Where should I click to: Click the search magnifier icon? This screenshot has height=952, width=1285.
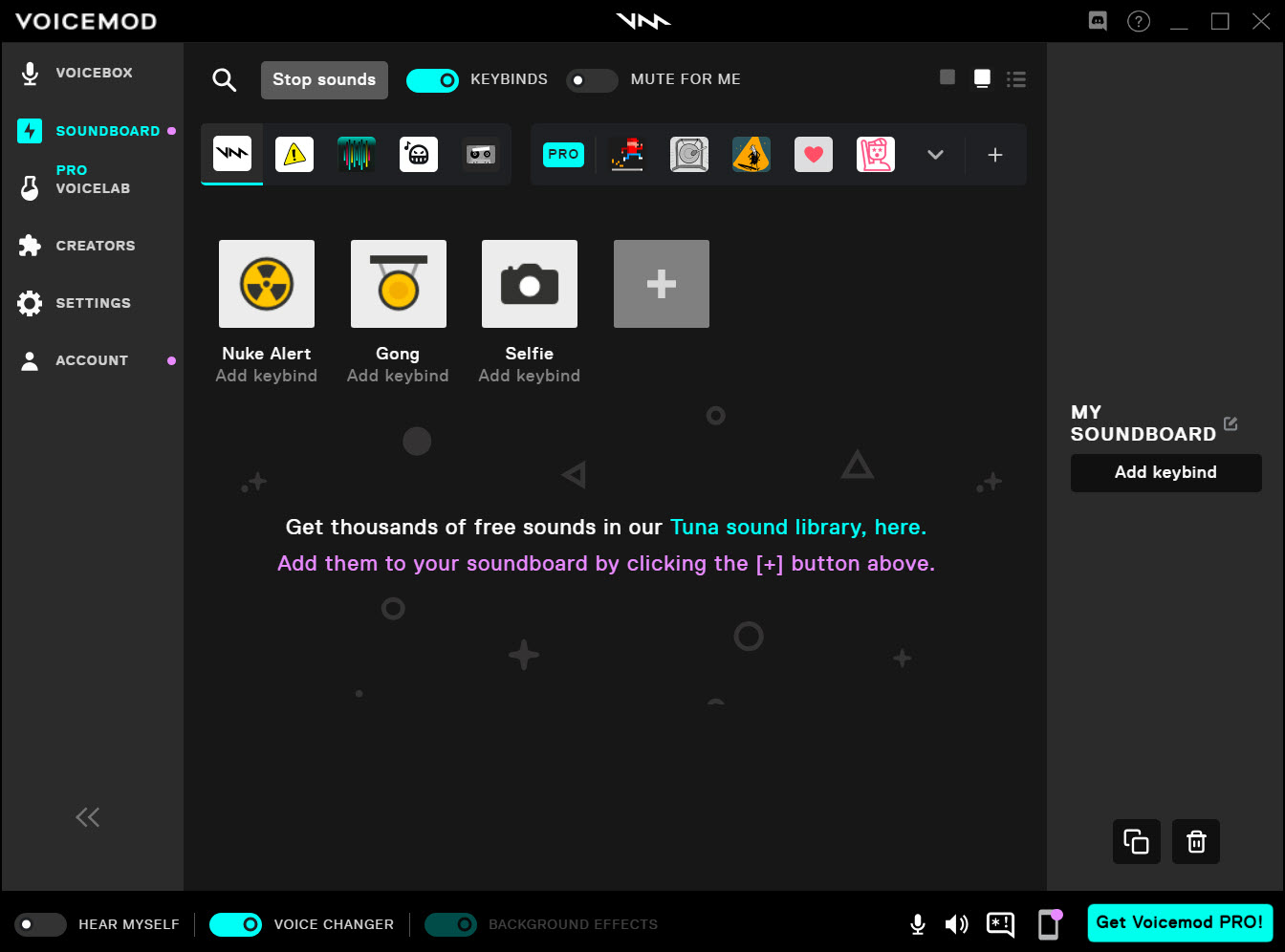click(224, 80)
